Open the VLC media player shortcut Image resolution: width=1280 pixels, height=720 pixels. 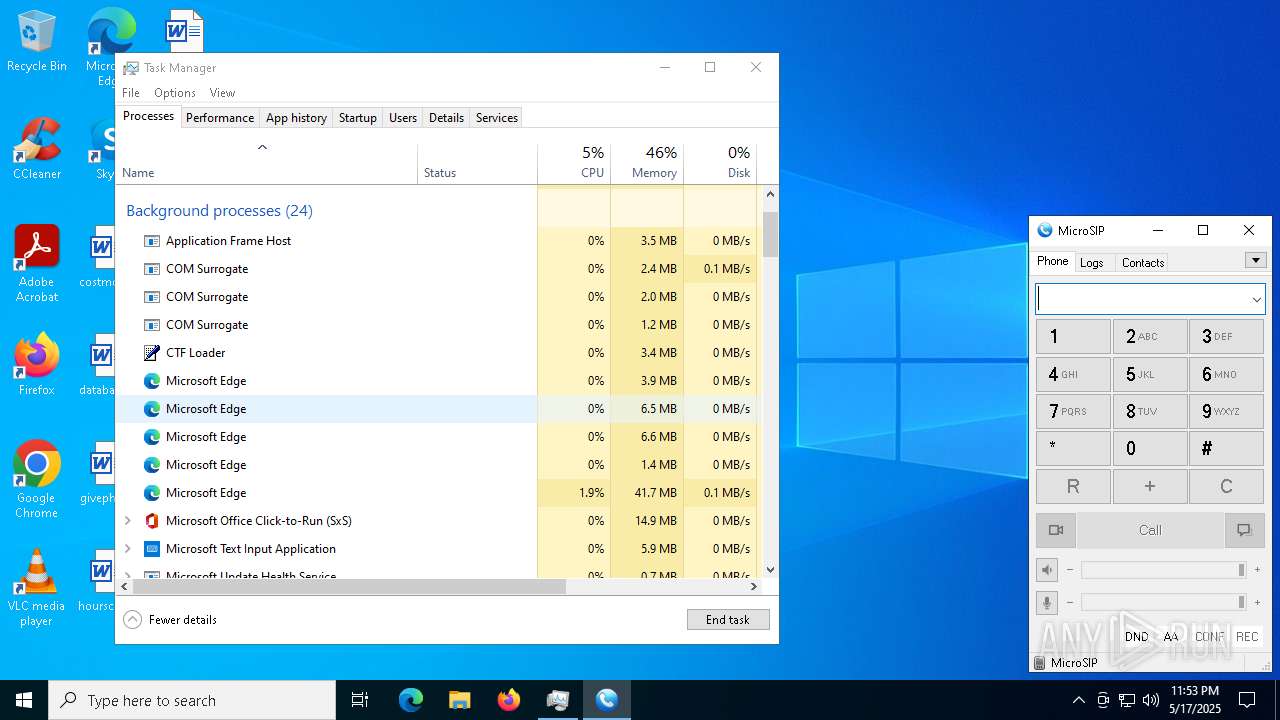click(37, 588)
